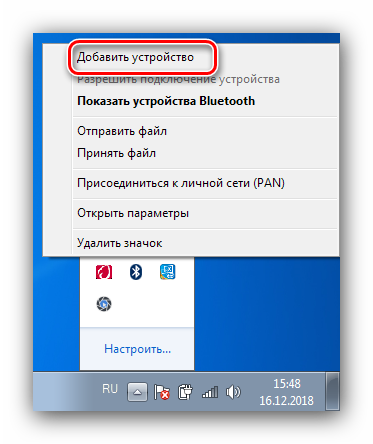This screenshot has width=373, height=444.
Task: Click the round gray camera-like tray icon
Action: (x=104, y=304)
